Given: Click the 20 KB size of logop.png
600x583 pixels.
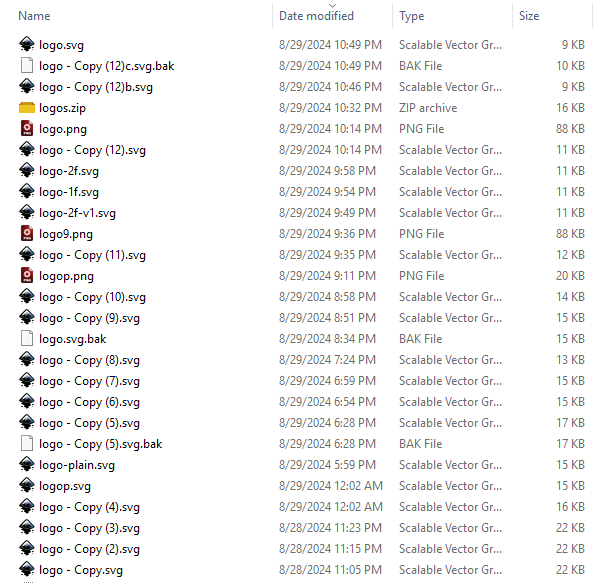Looking at the screenshot, I should [x=570, y=275].
